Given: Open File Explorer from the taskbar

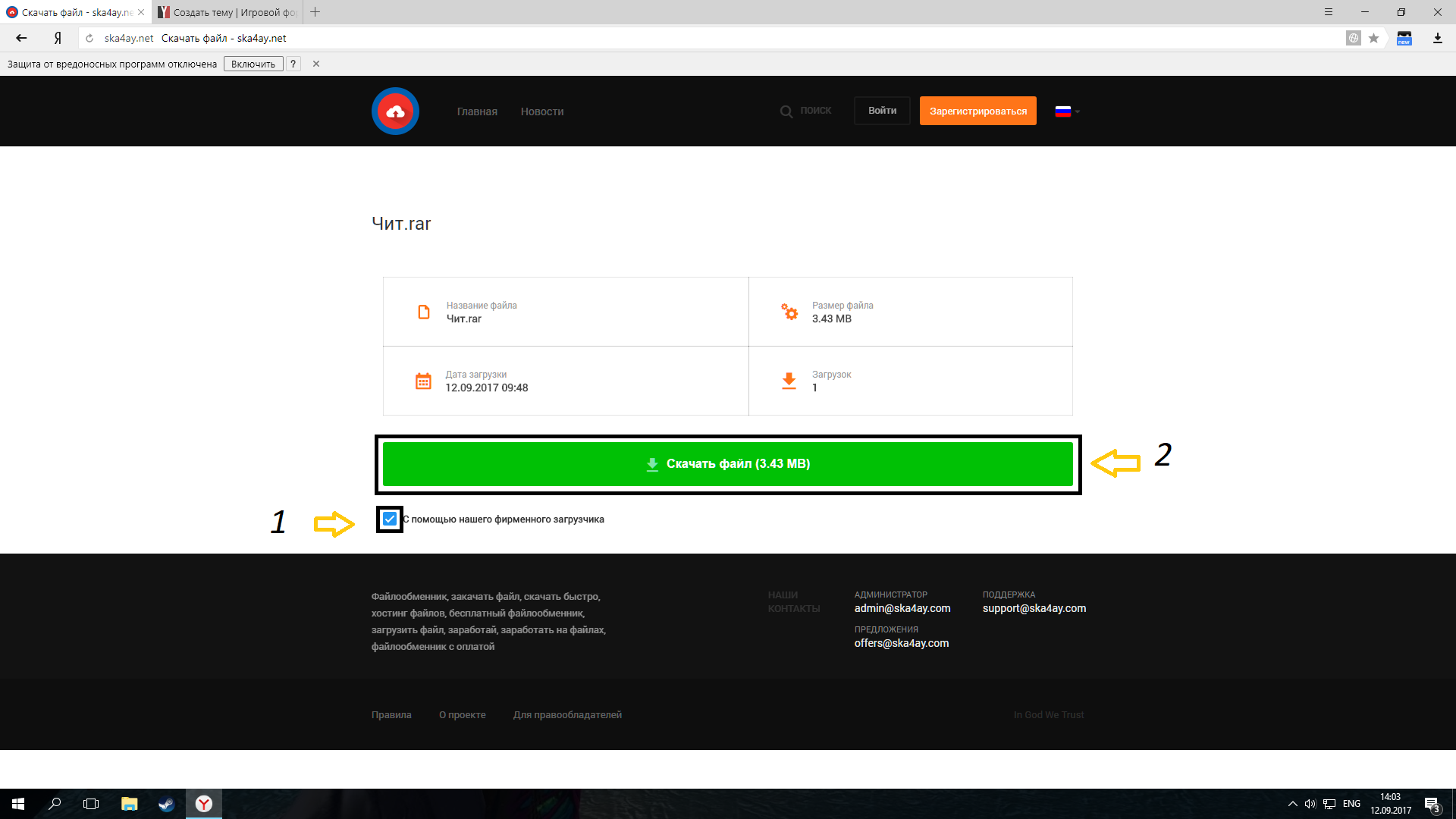Looking at the screenshot, I should [x=129, y=804].
